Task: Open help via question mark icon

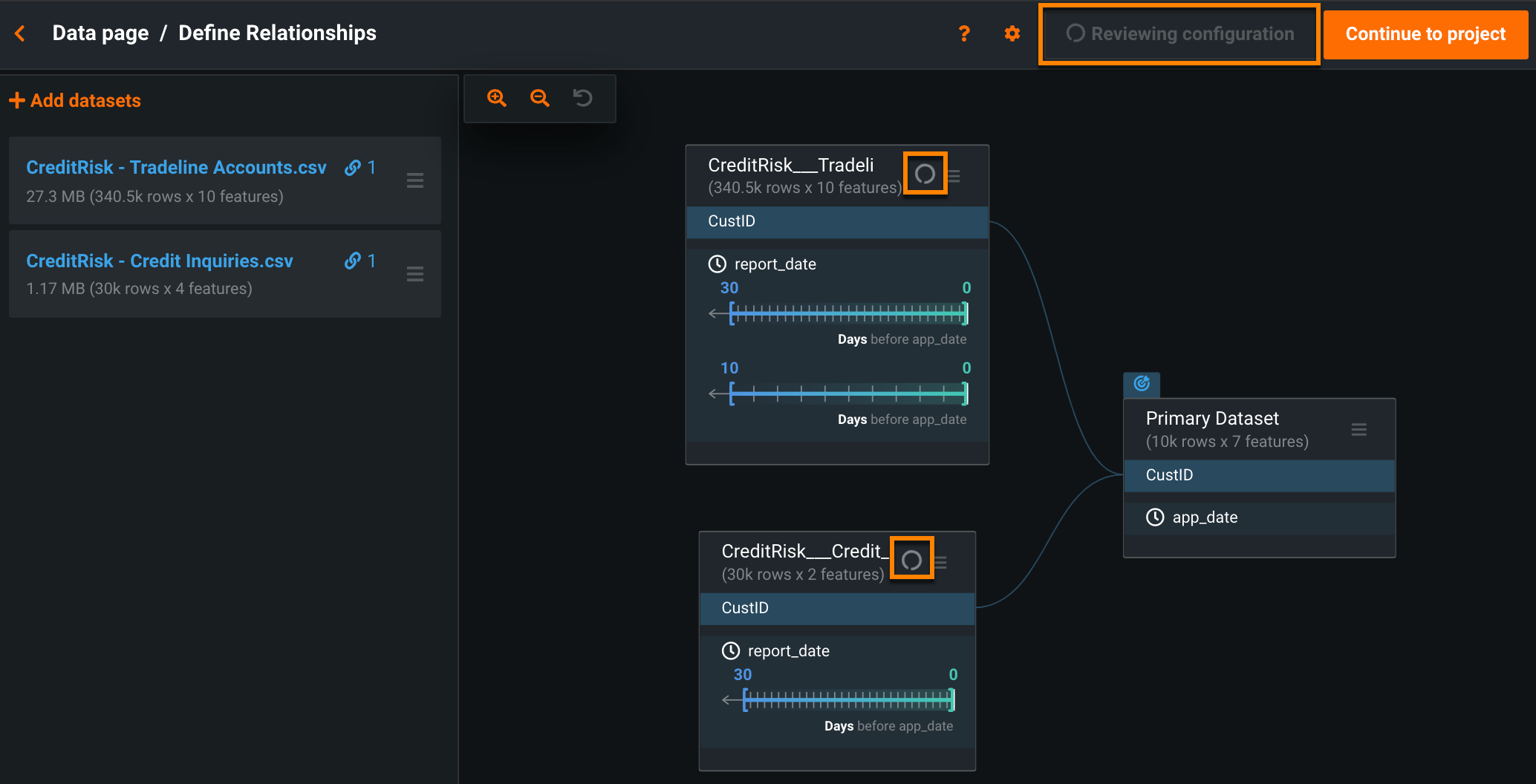Action: [x=964, y=33]
